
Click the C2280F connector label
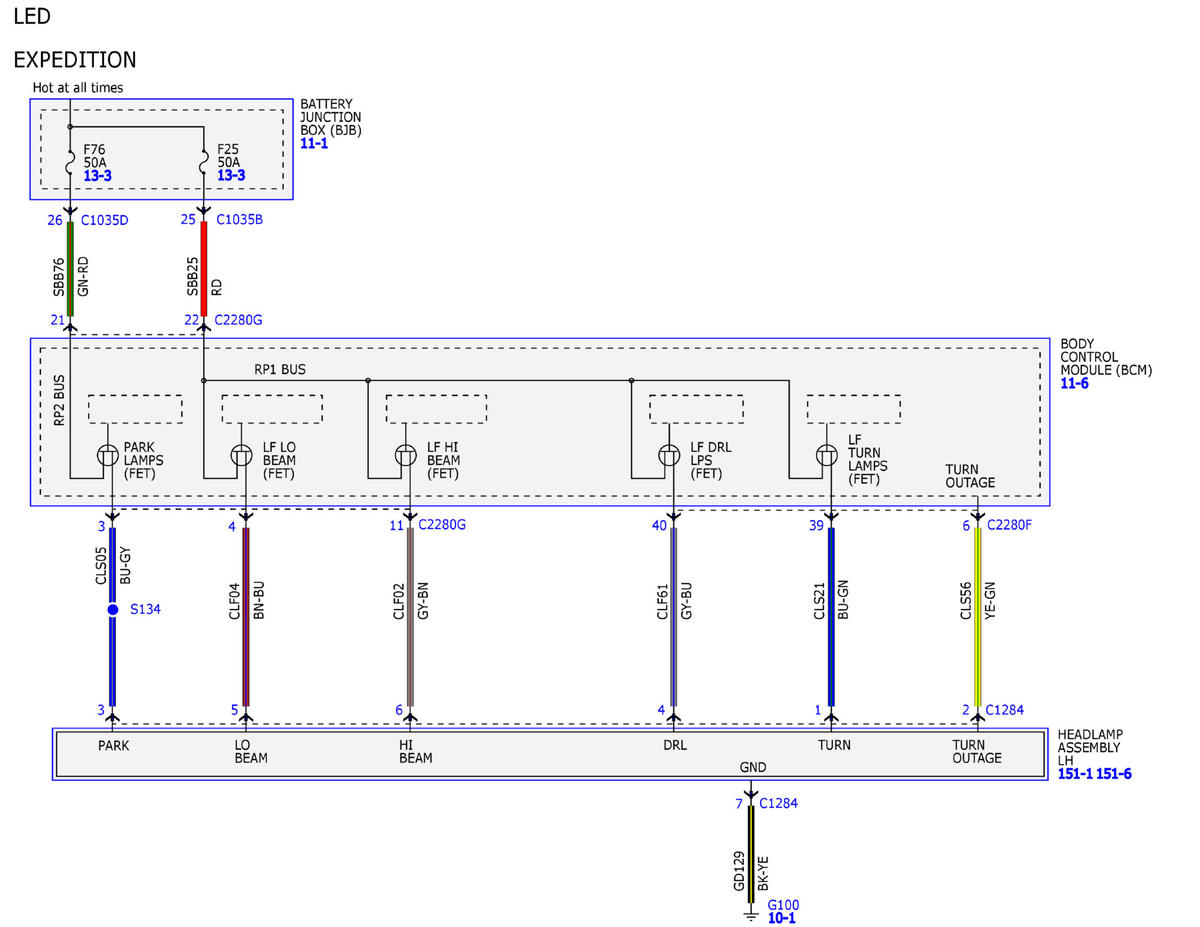coord(1009,524)
